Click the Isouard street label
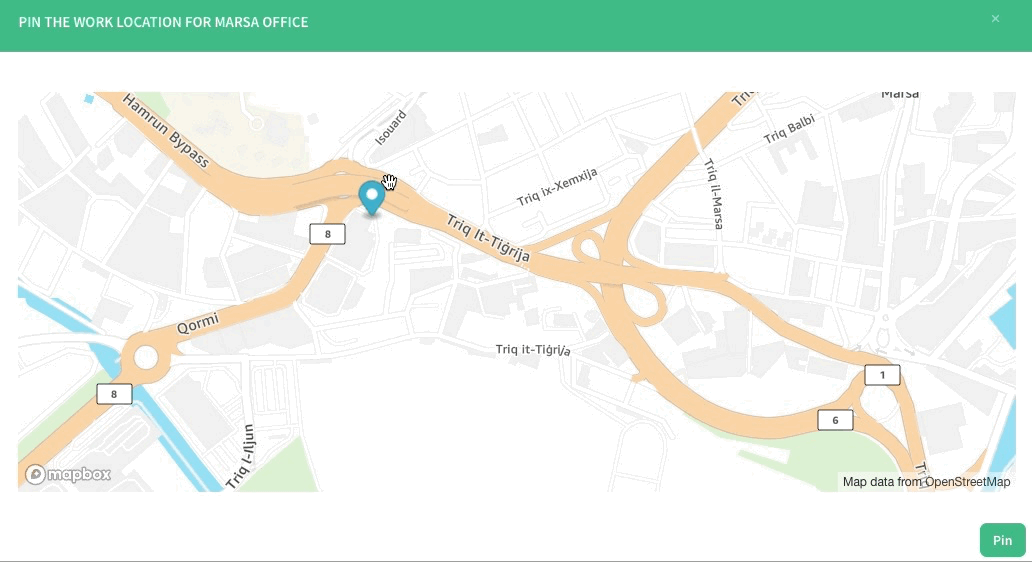Viewport: 1032px width, 562px height. click(393, 128)
